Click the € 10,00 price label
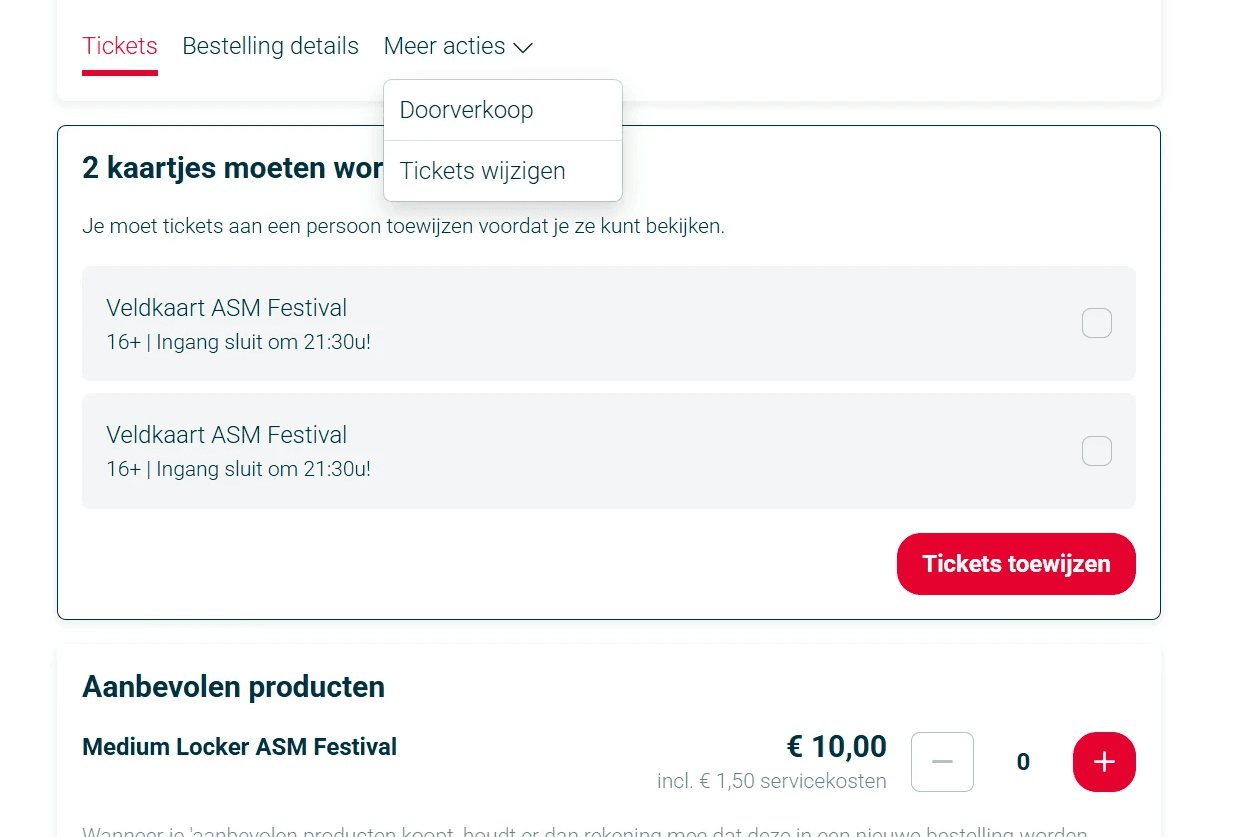1243x837 pixels. [x=837, y=746]
